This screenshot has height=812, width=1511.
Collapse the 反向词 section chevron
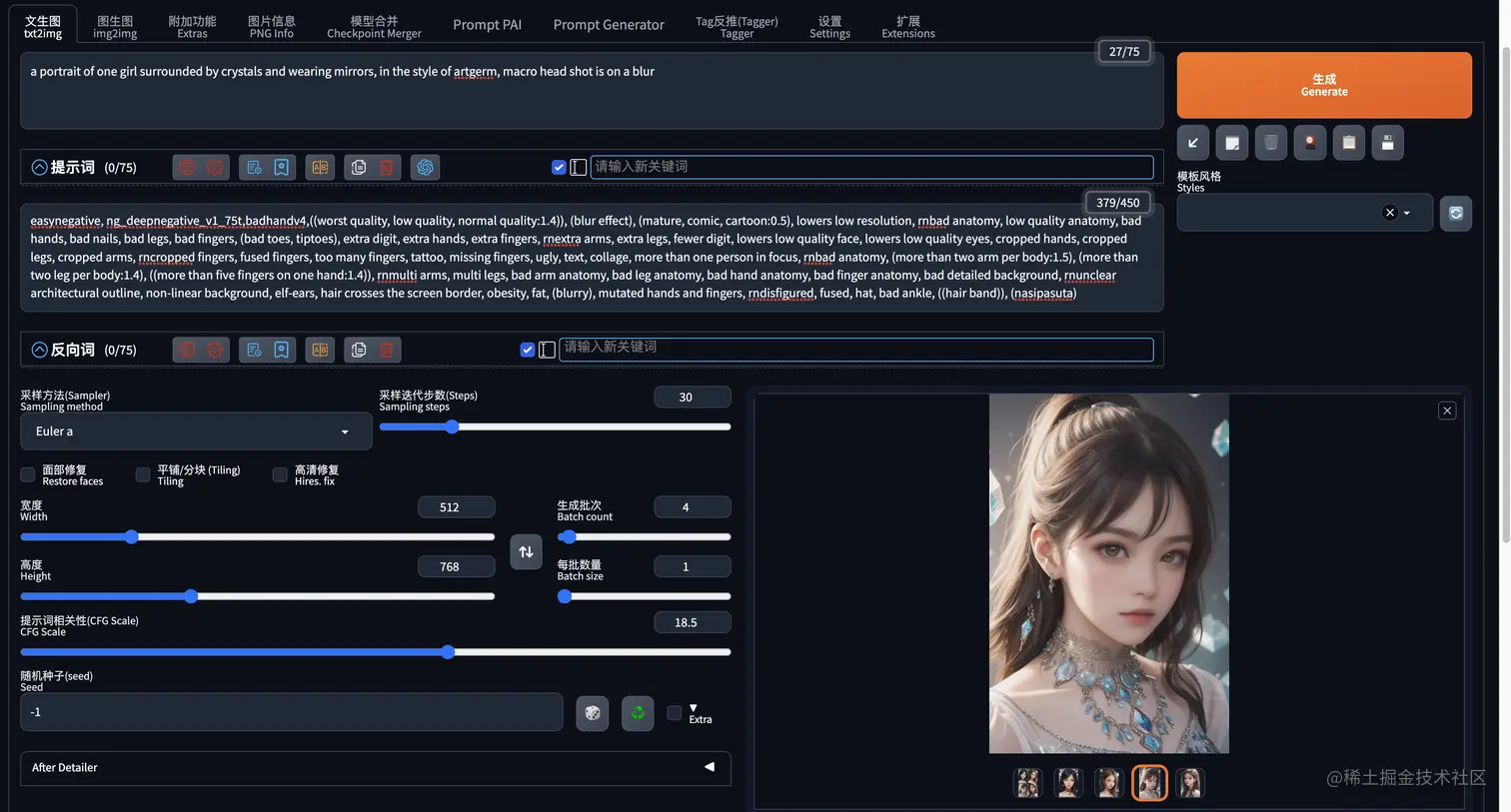click(39, 350)
